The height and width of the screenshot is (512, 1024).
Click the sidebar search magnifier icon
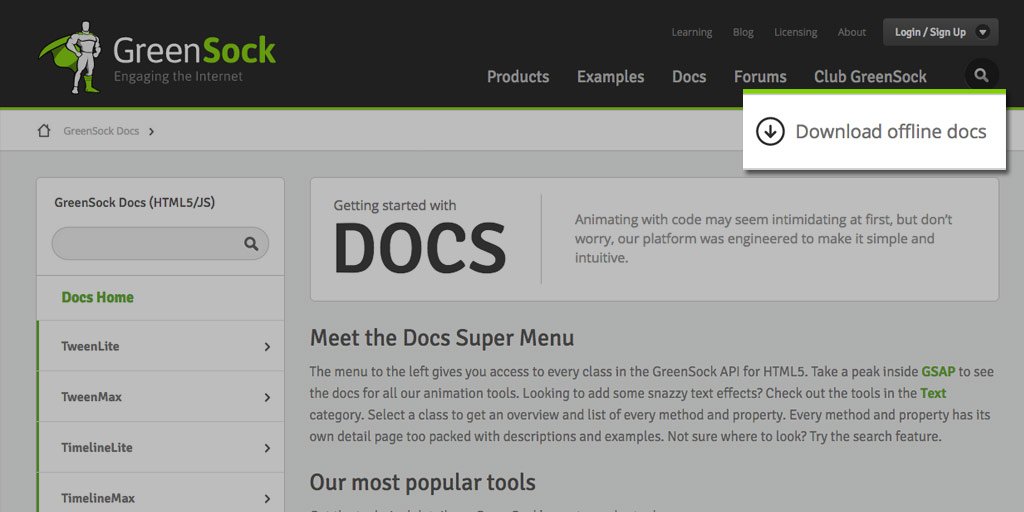click(251, 244)
